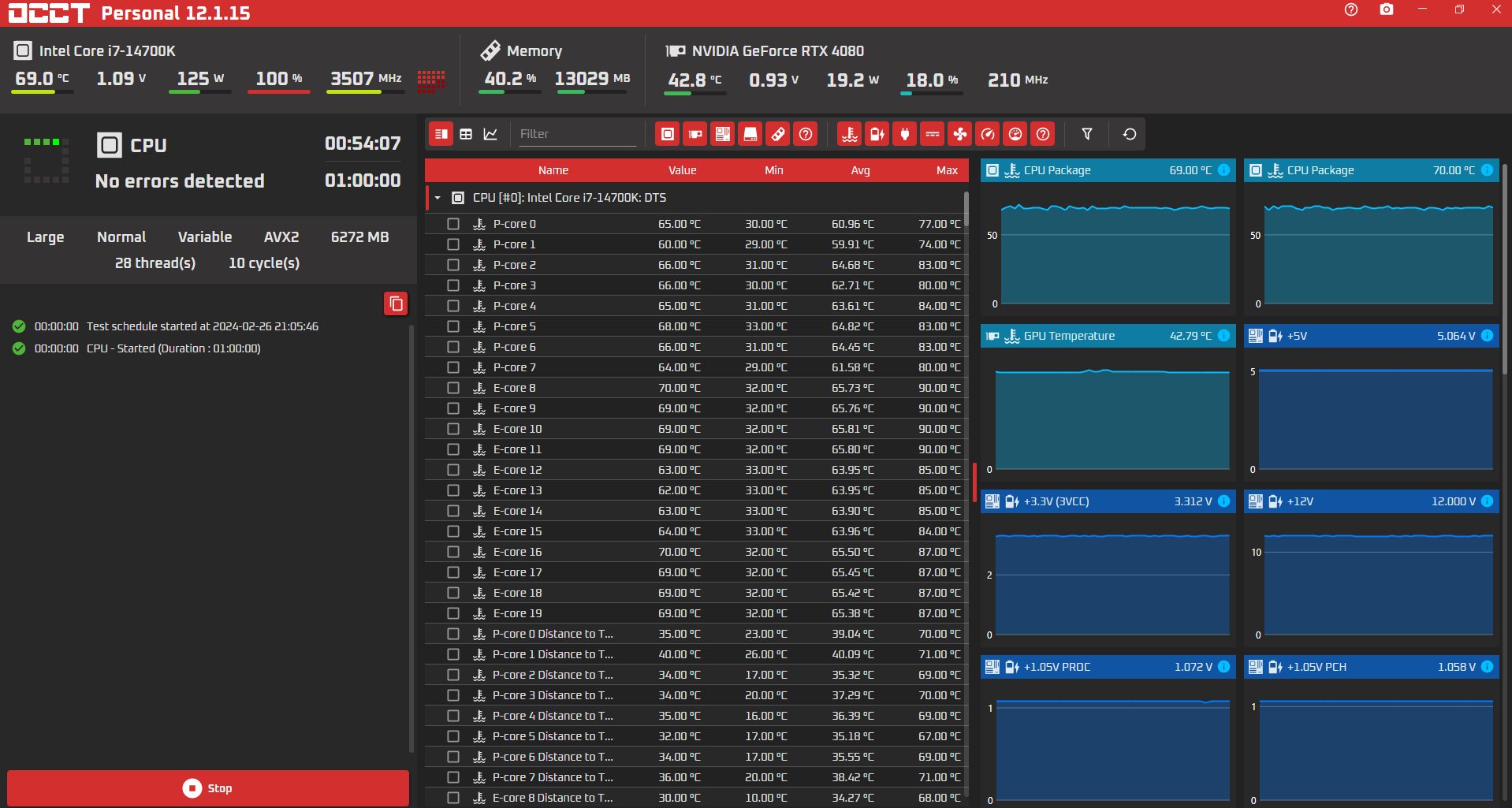Toggle temperature sensor type filter

[850, 134]
